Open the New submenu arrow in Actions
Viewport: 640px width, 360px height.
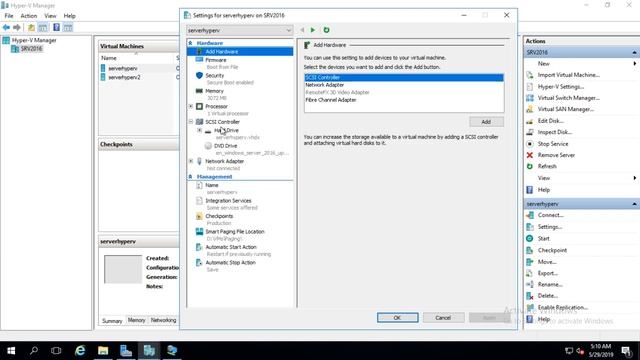(634, 64)
